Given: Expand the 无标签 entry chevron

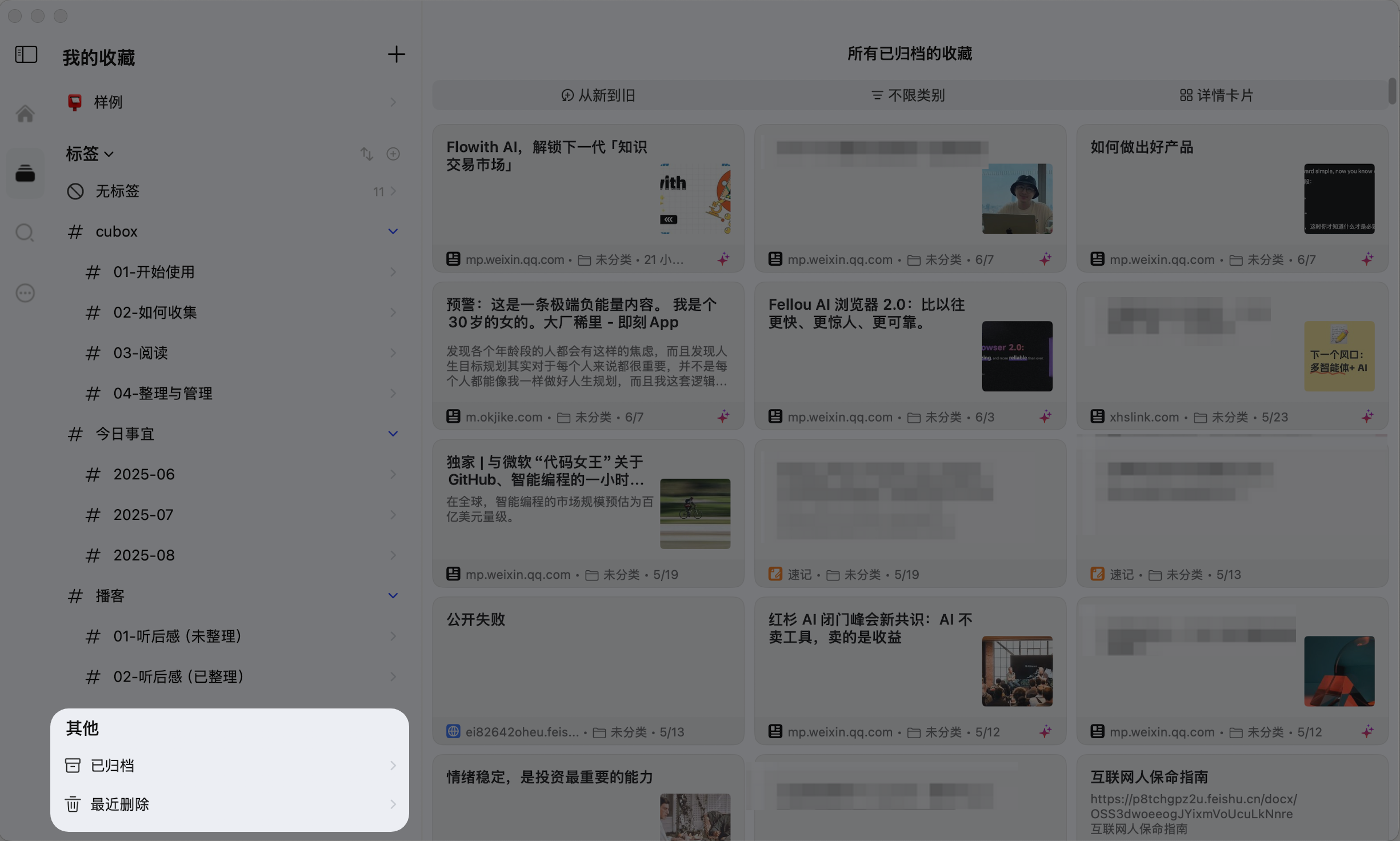Looking at the screenshot, I should 393,191.
